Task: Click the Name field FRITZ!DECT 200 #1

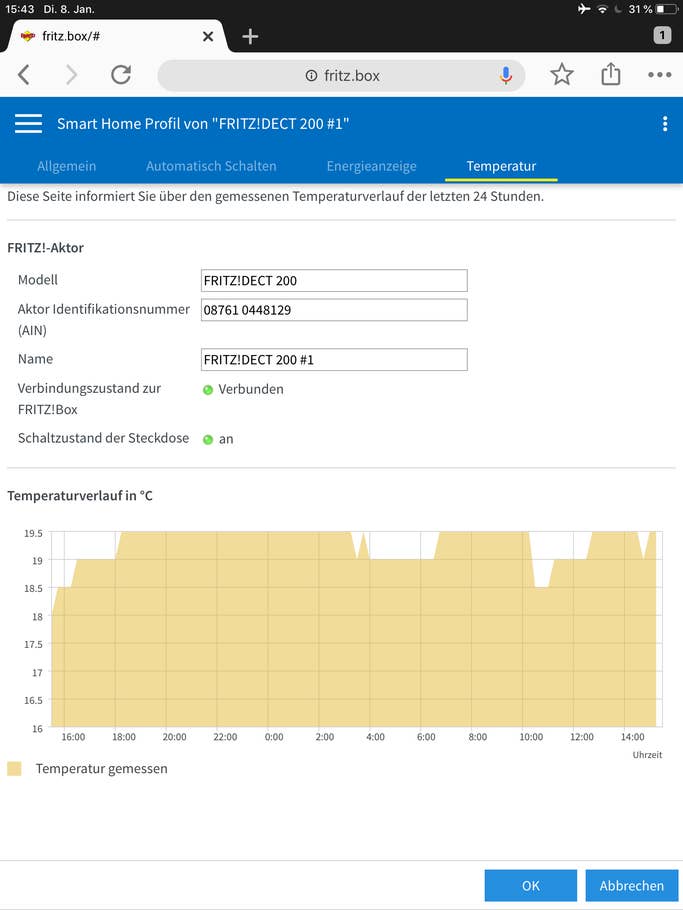Action: coord(334,360)
